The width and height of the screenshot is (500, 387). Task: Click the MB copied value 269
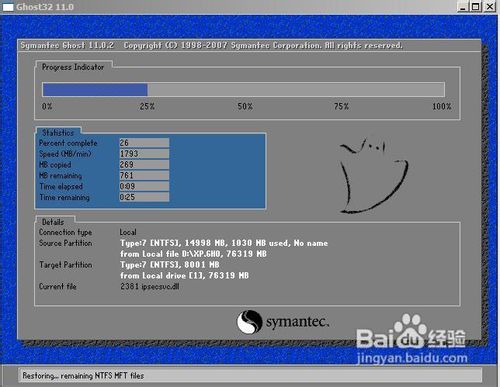coord(144,164)
